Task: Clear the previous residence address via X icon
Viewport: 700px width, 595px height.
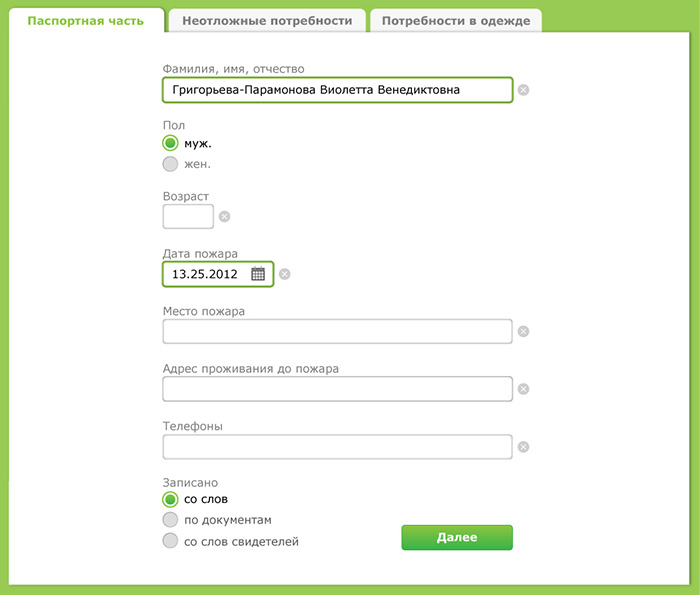Action: 524,390
